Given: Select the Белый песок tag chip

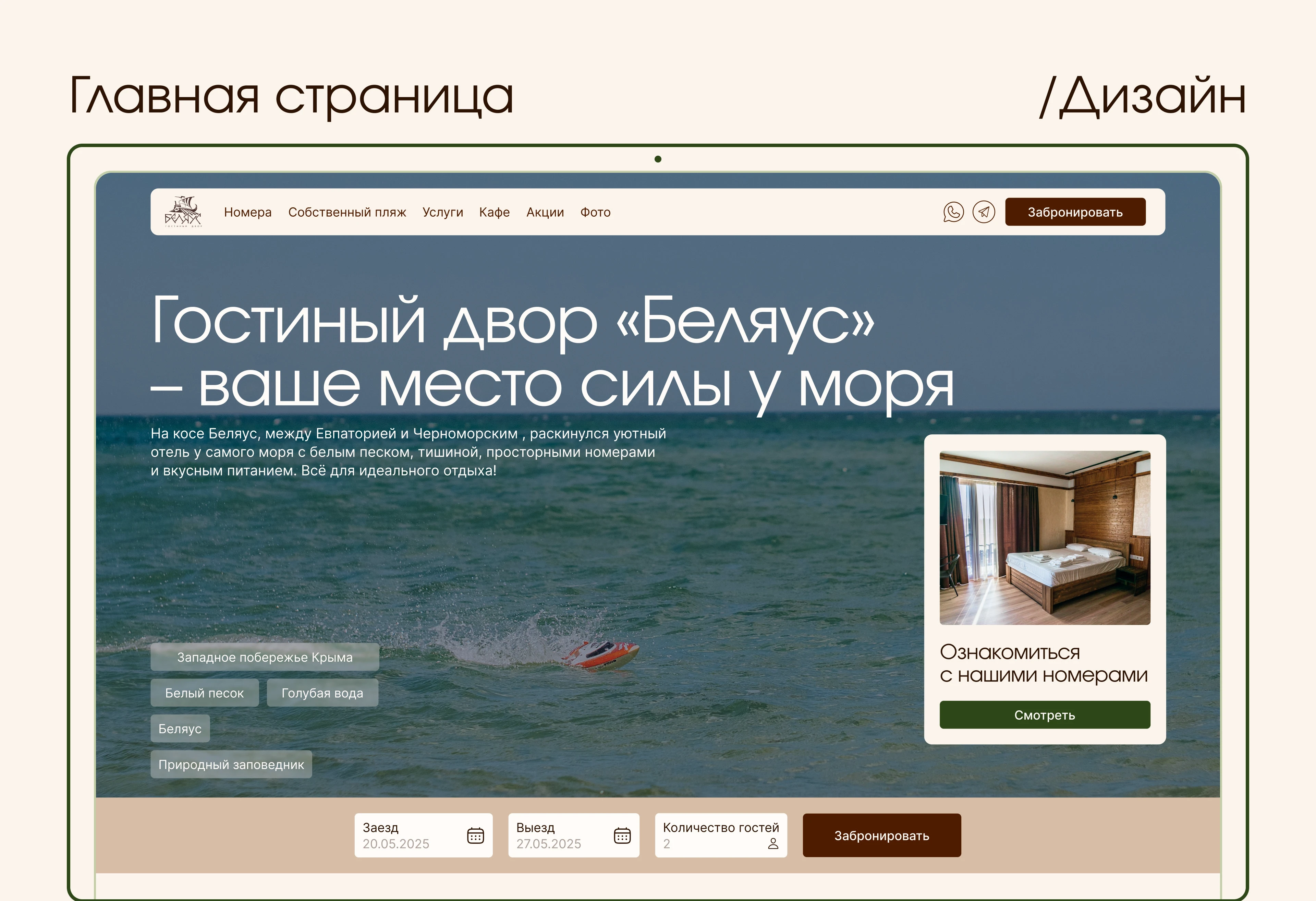Looking at the screenshot, I should pos(204,693).
